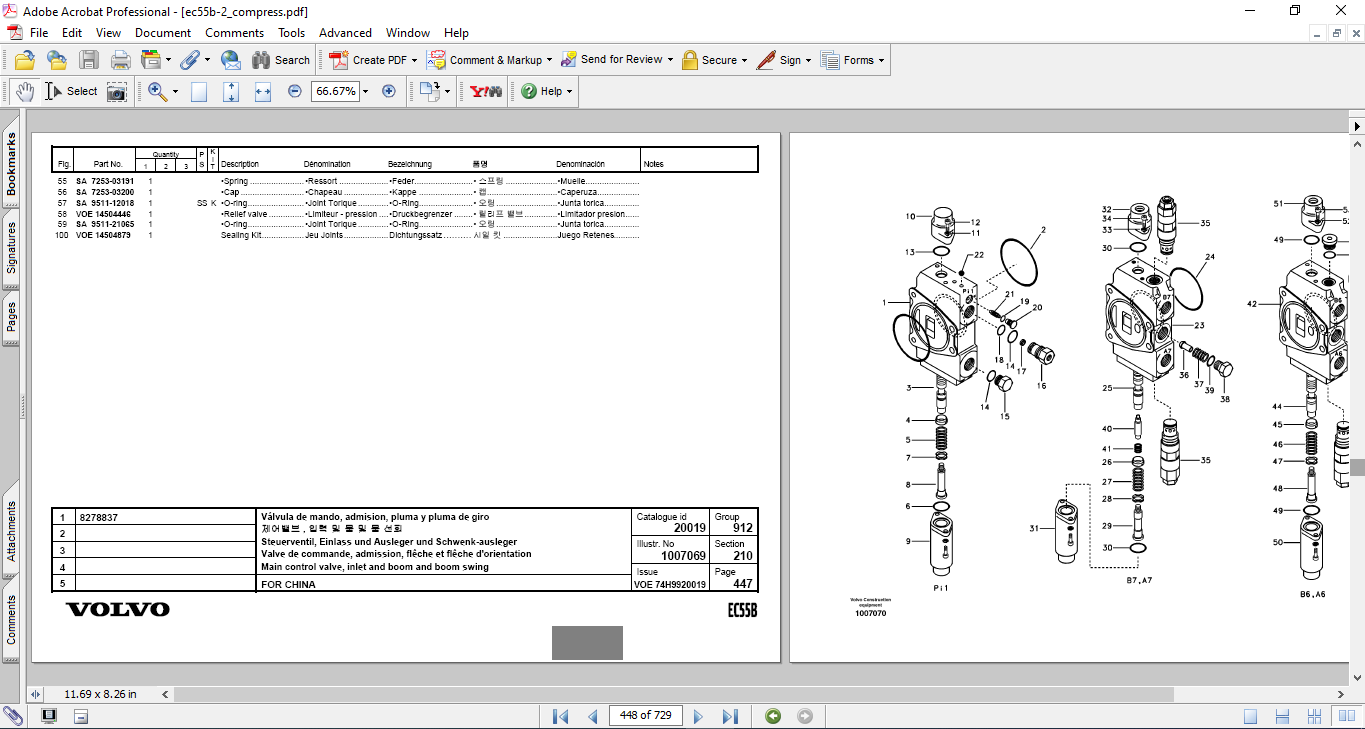Print the document using printer icon
This screenshot has height=729, width=1365.
120,60
